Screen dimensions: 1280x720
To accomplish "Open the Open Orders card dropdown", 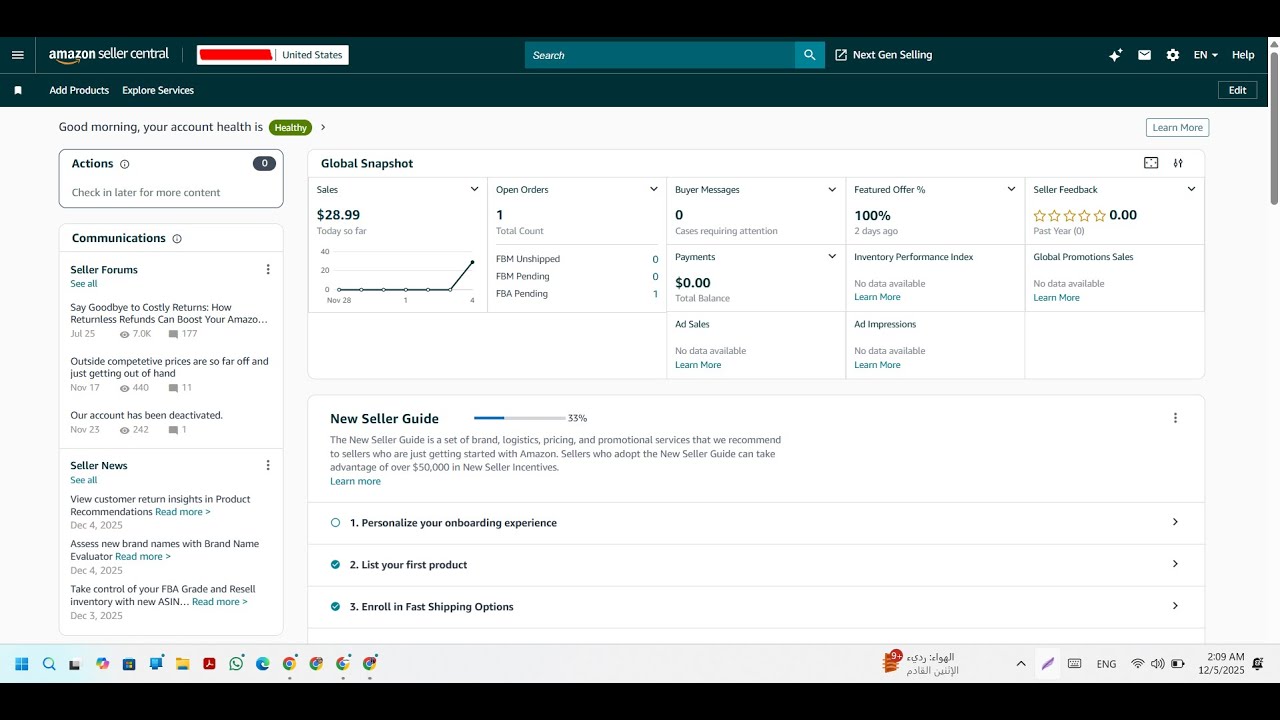I will click(x=654, y=189).
